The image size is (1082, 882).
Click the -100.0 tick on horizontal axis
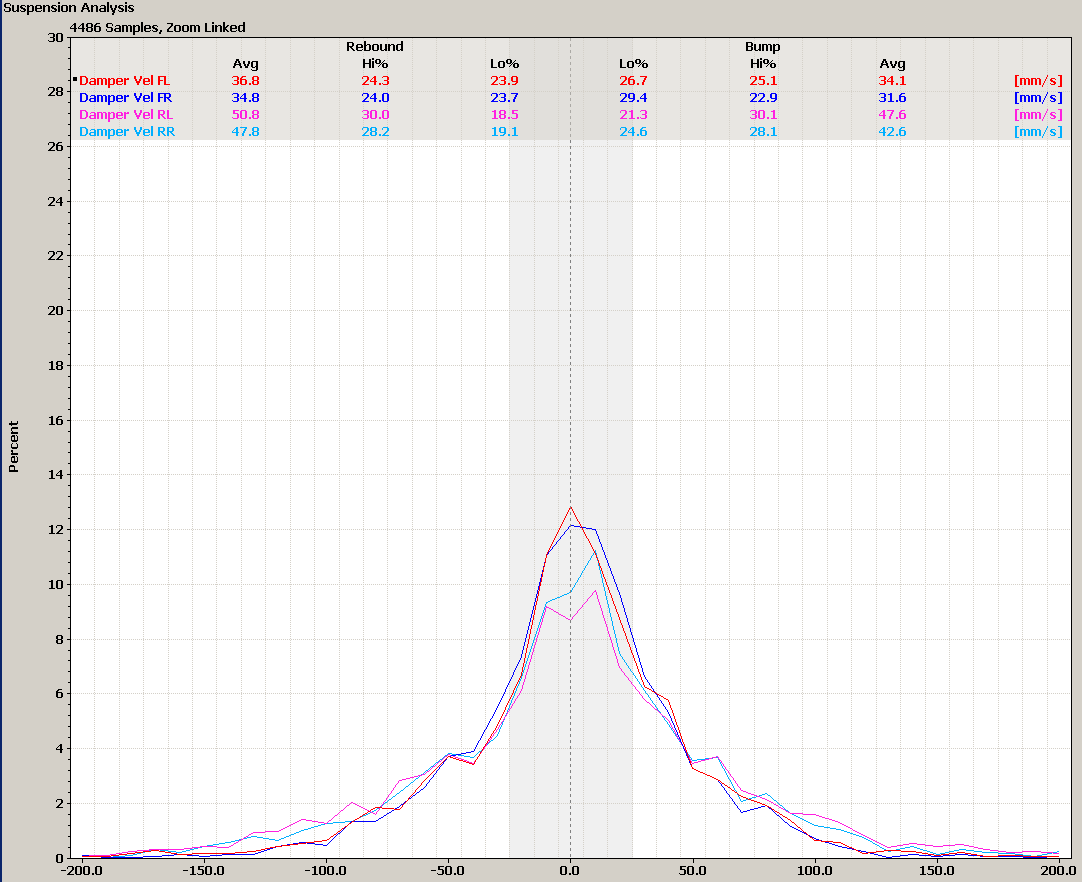(x=323, y=871)
